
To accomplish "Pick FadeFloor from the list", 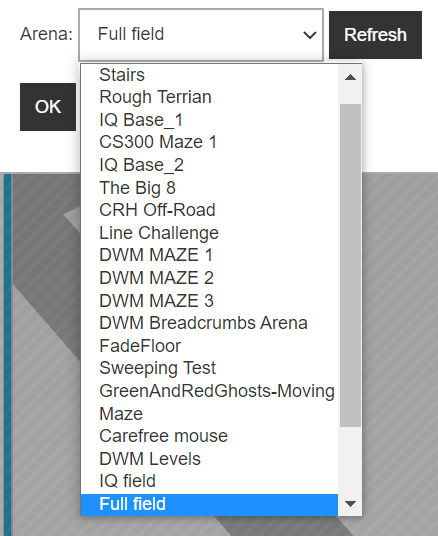I will (x=209, y=346).
